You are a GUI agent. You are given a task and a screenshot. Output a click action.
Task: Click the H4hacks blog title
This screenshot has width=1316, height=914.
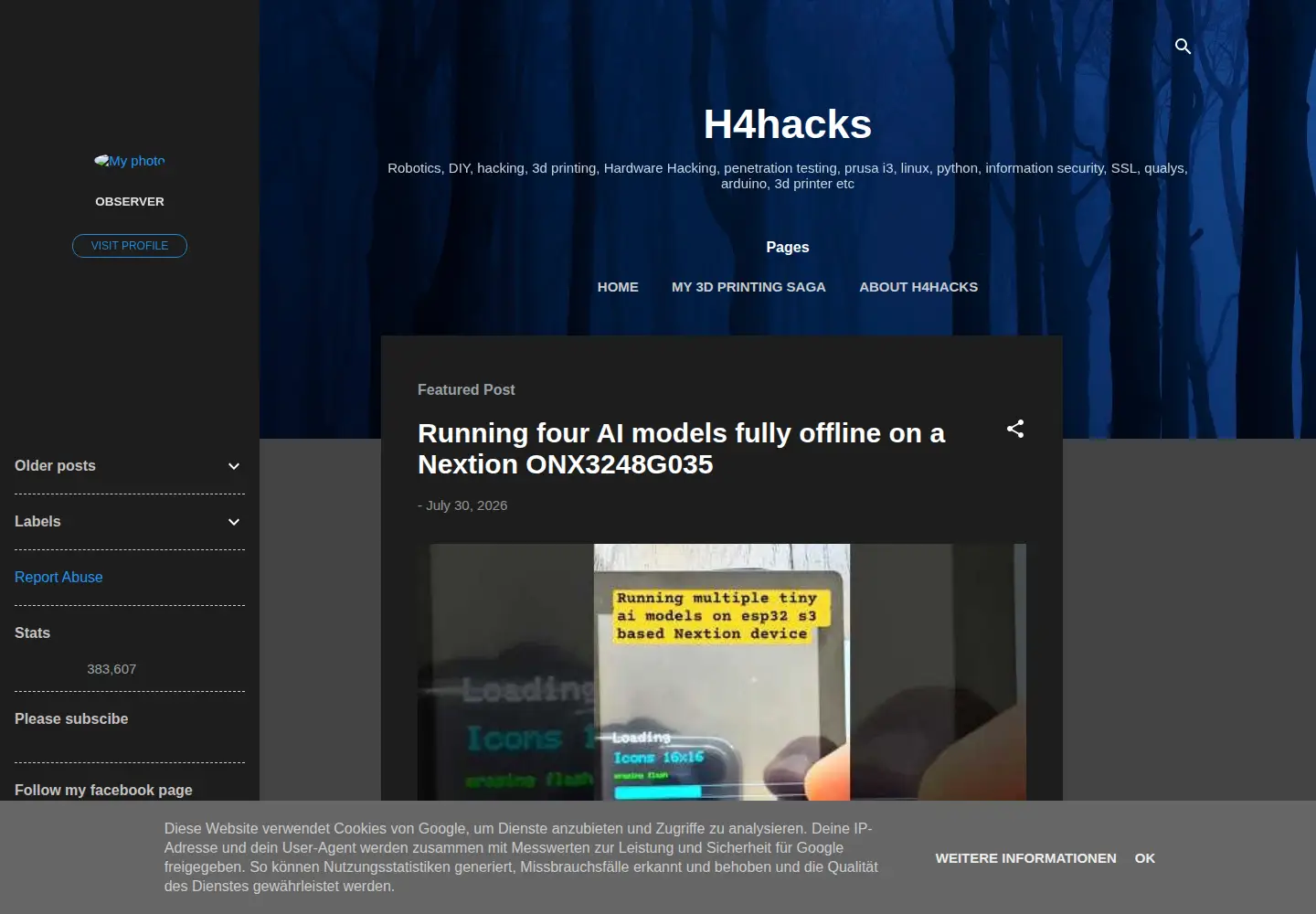pyautogui.click(x=788, y=124)
